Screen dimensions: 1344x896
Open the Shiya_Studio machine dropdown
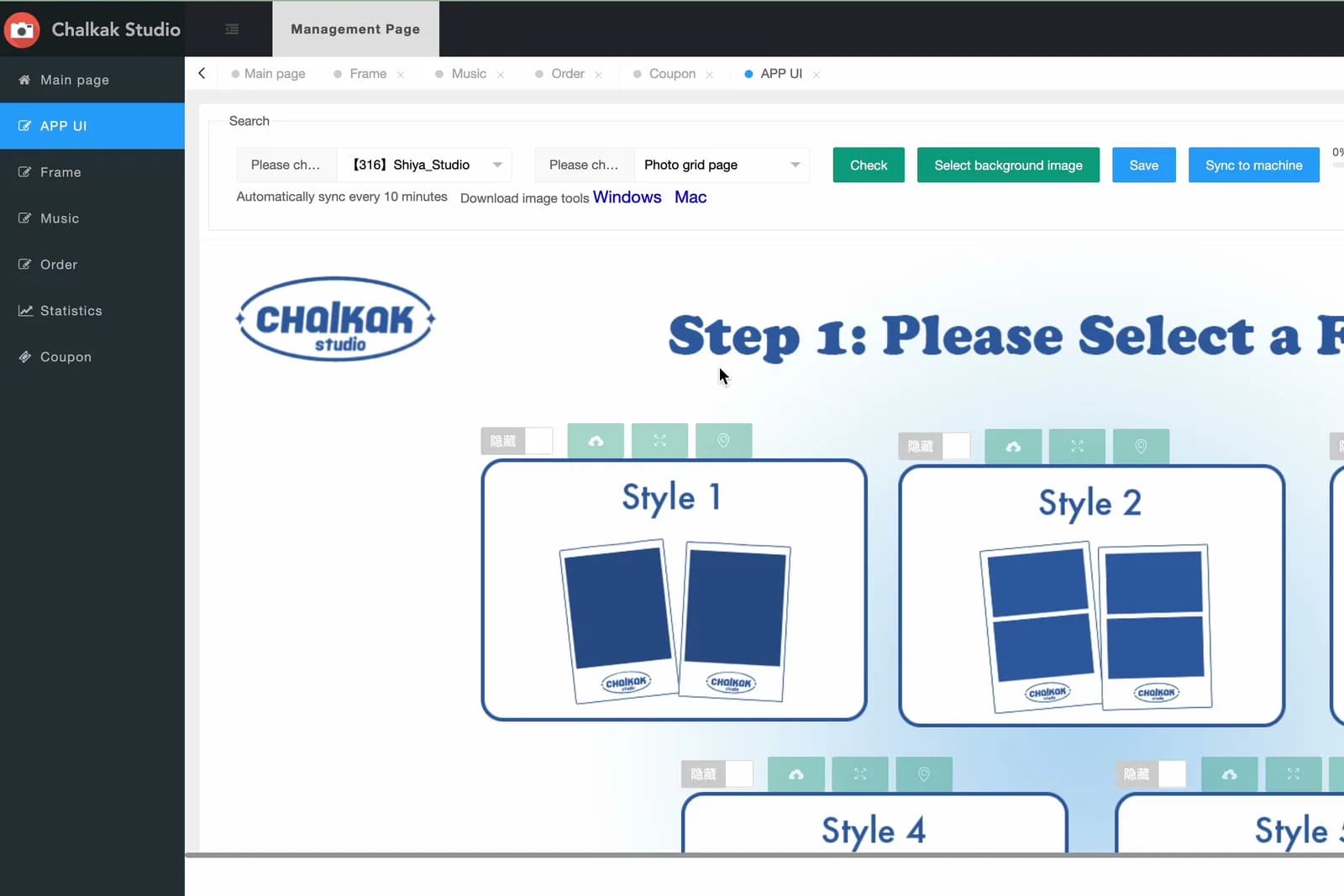(x=424, y=165)
